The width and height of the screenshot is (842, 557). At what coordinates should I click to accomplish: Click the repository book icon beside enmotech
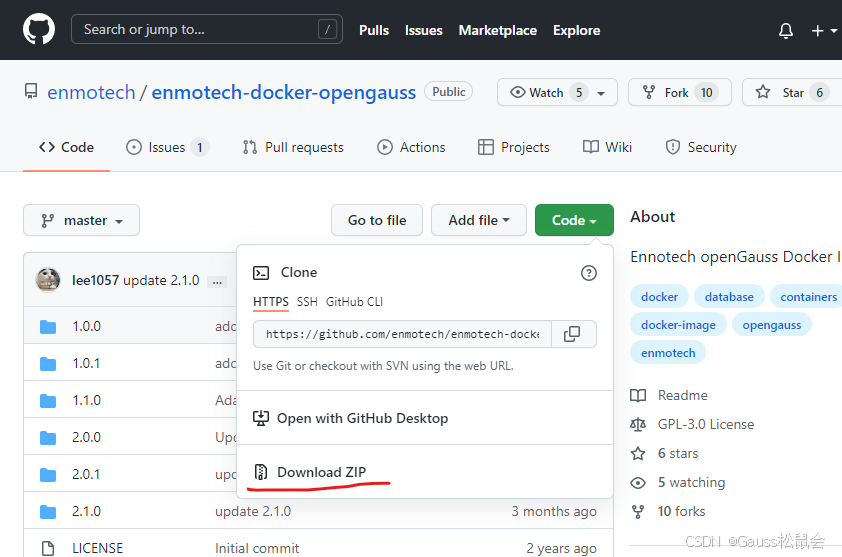point(31,91)
